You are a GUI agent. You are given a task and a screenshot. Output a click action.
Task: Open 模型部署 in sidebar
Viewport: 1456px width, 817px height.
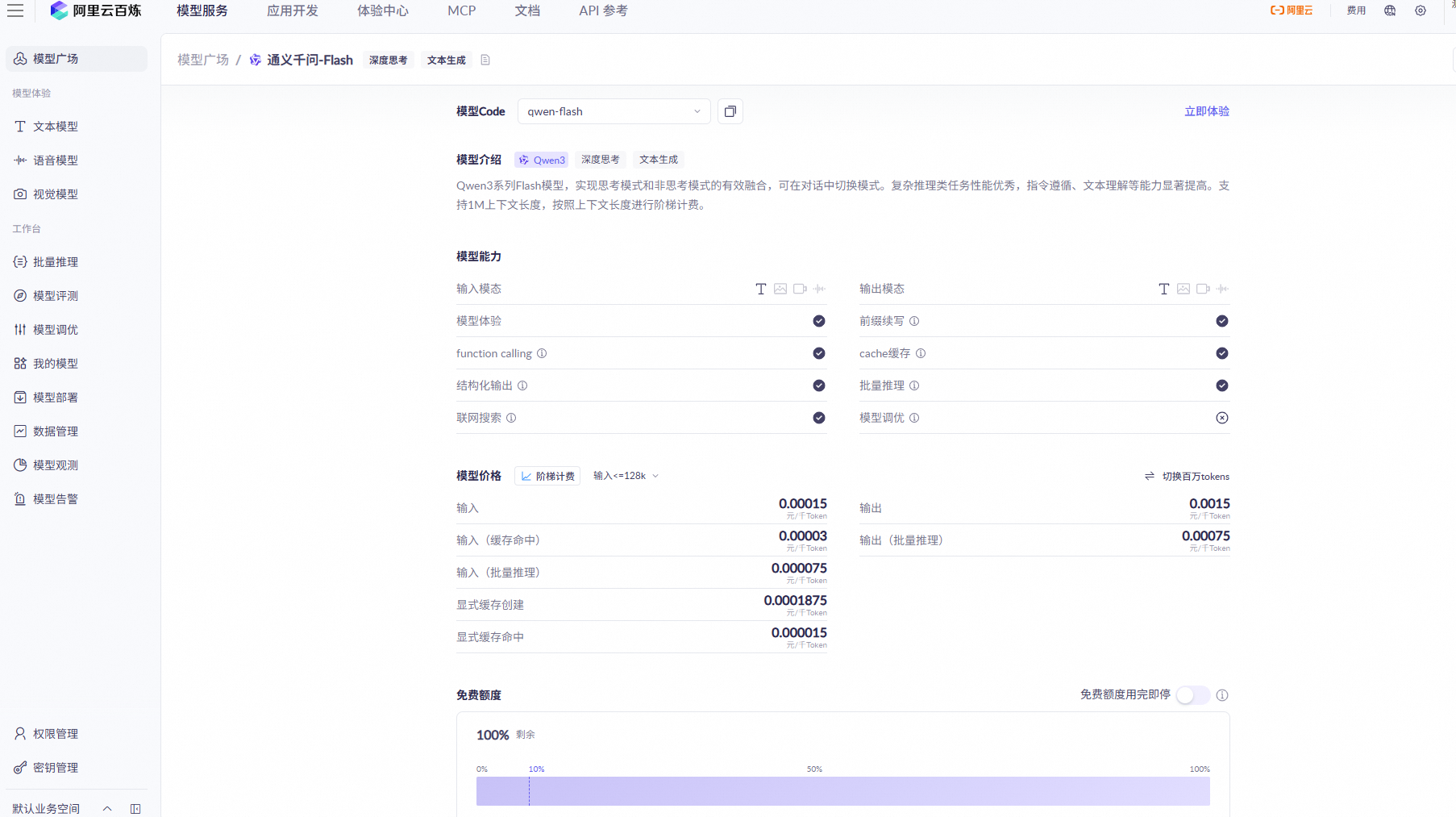click(x=77, y=398)
